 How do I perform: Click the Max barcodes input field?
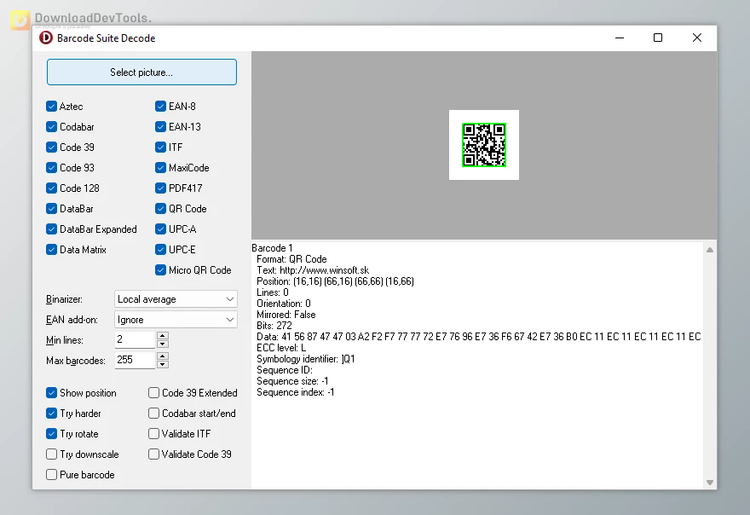(135, 360)
